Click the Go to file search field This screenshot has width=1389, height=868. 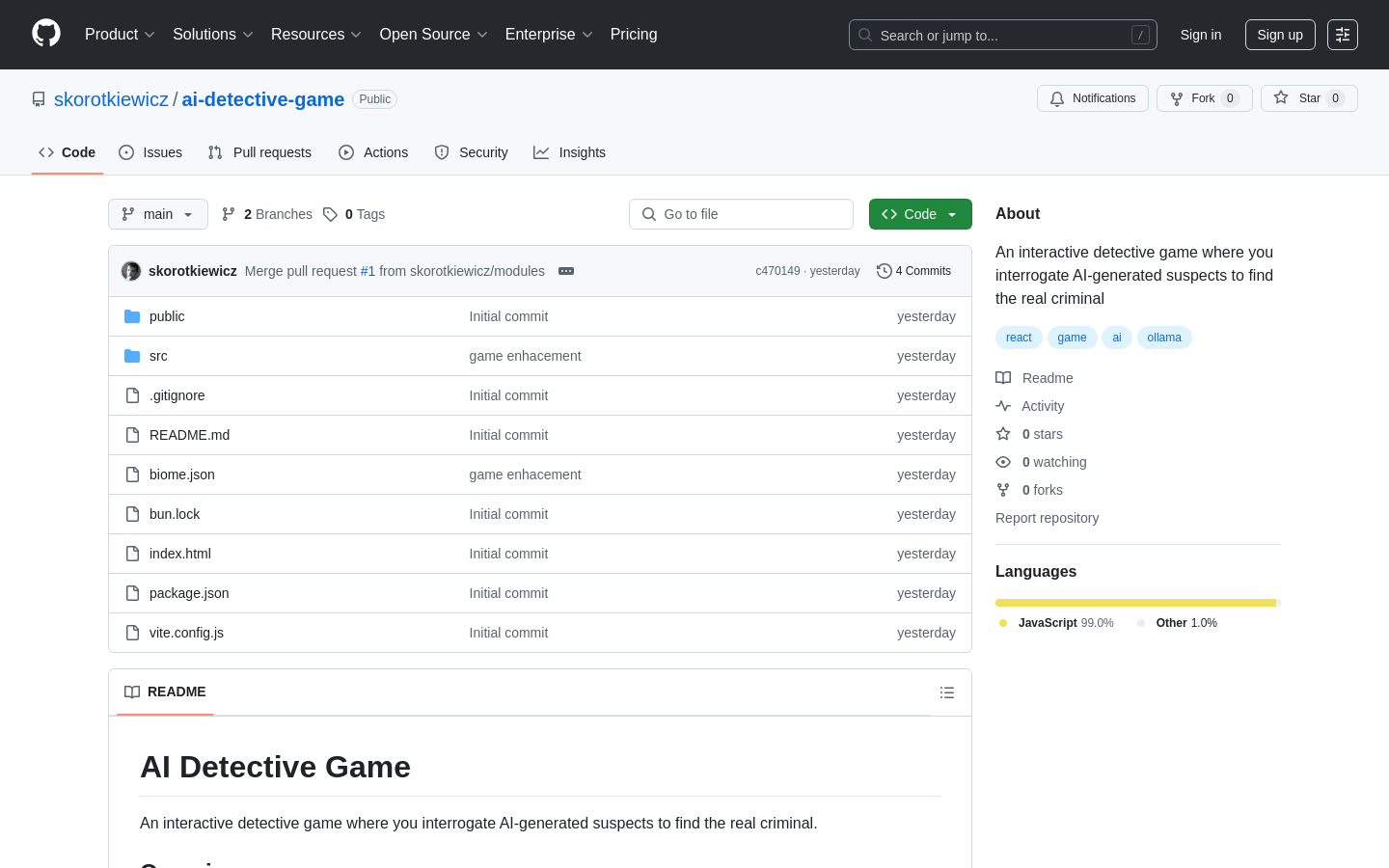[x=741, y=214]
